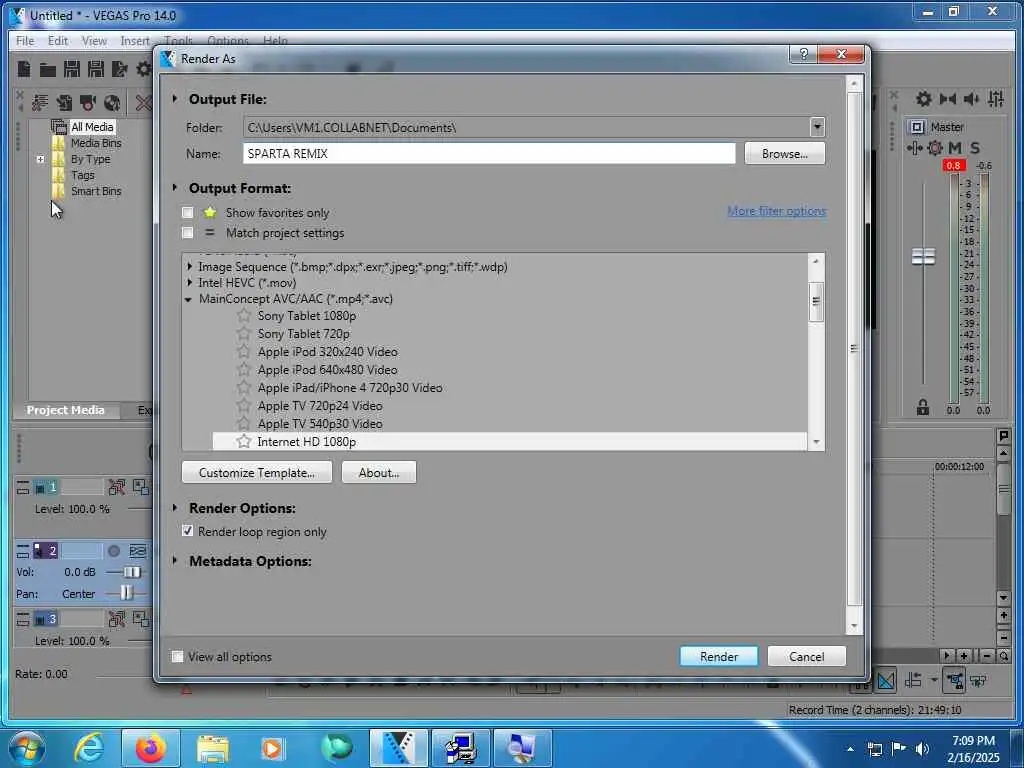
Task: Open the Insert menu
Action: pos(135,40)
